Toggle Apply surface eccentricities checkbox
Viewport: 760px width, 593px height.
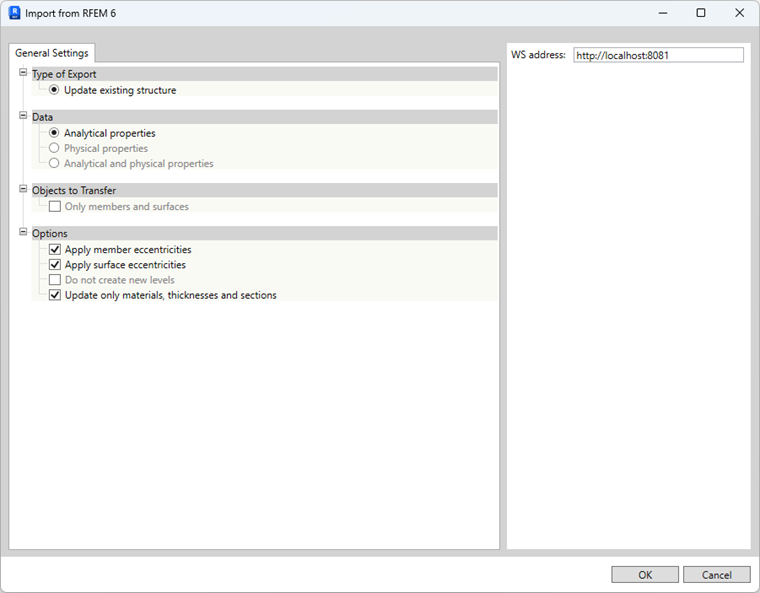pos(55,265)
